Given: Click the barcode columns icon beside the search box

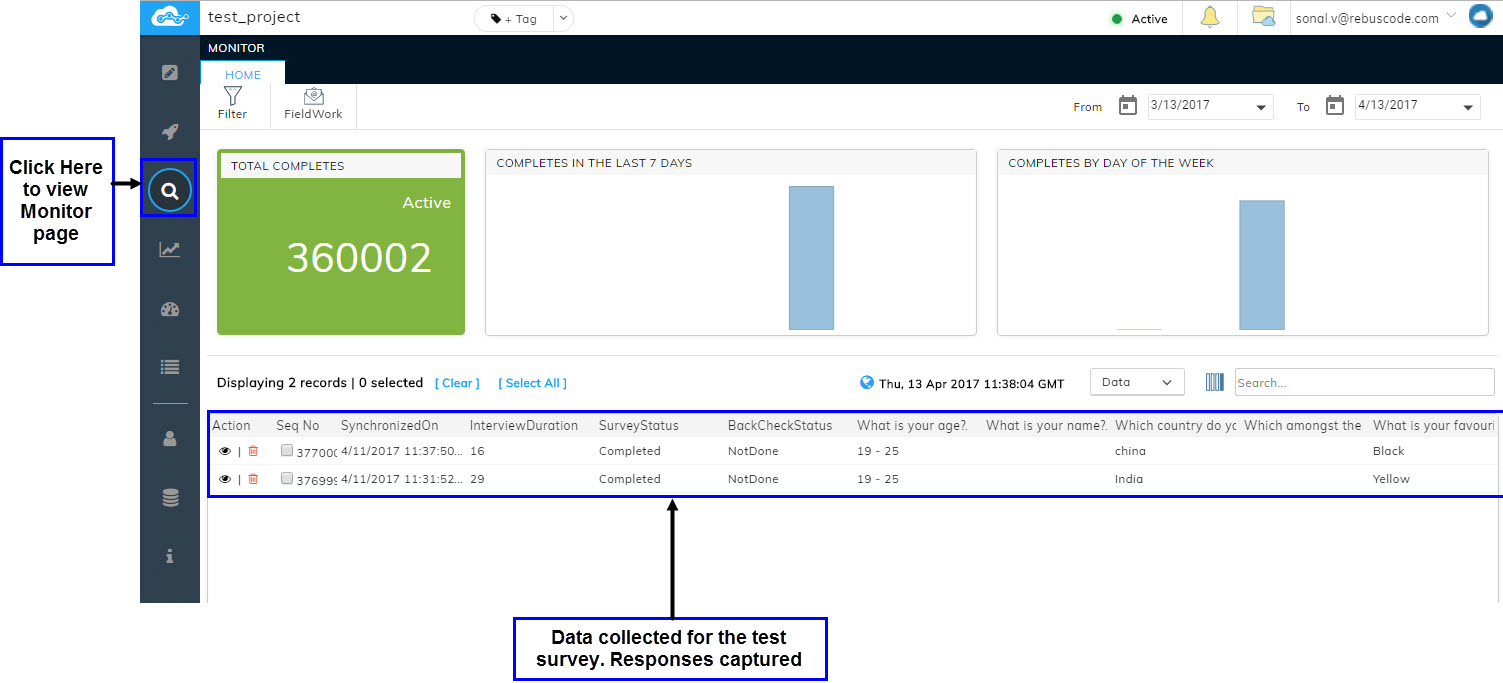Looking at the screenshot, I should 1215,382.
